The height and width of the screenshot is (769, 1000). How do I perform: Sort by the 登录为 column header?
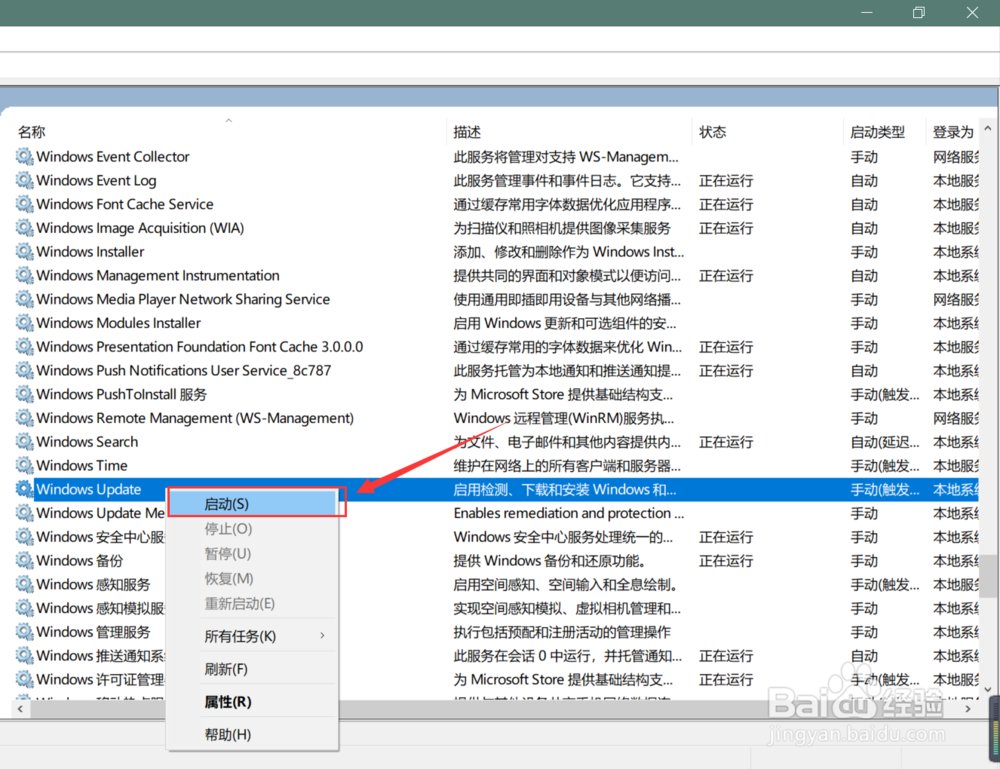tap(953, 131)
